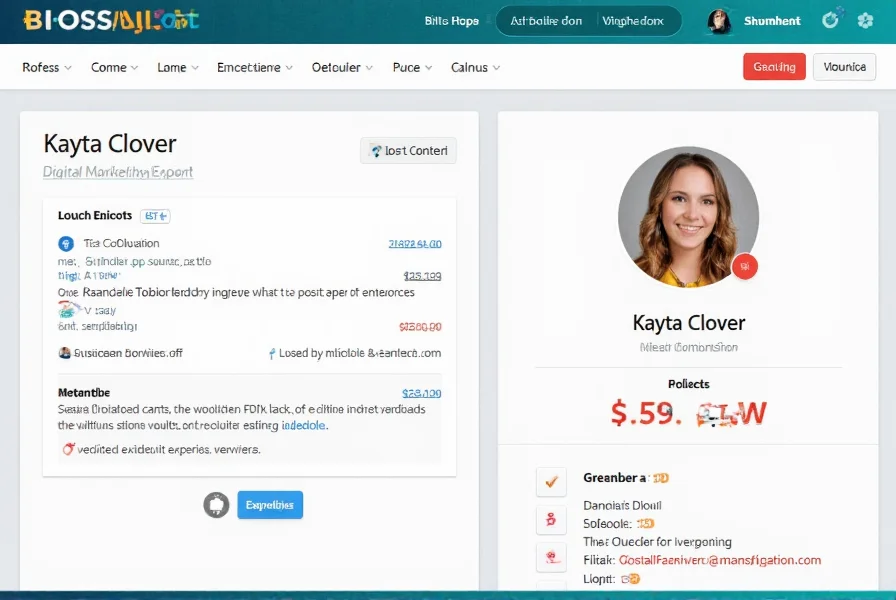
Task: Toggle the checkmark next to Greanber a
Action: pyautogui.click(x=551, y=481)
